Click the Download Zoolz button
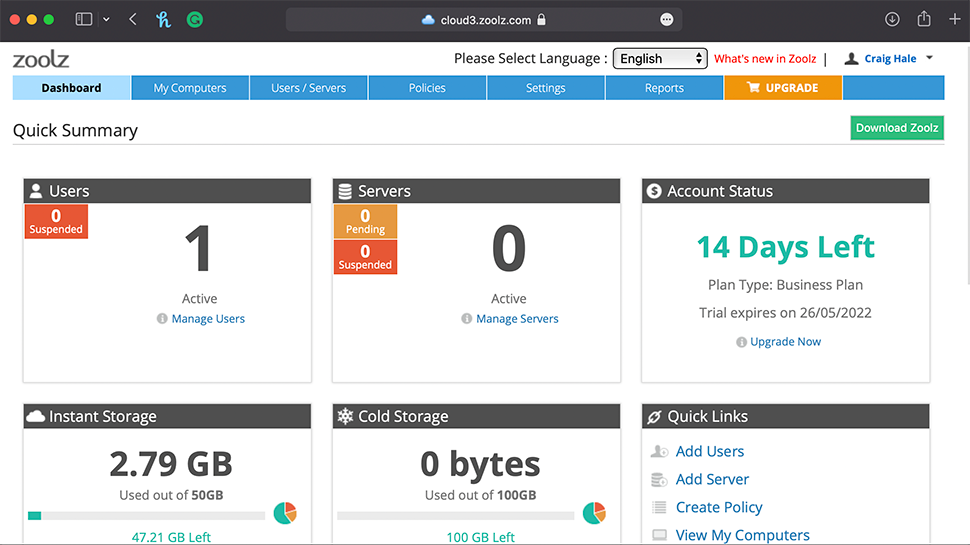Image resolution: width=970 pixels, height=545 pixels. 897,128
